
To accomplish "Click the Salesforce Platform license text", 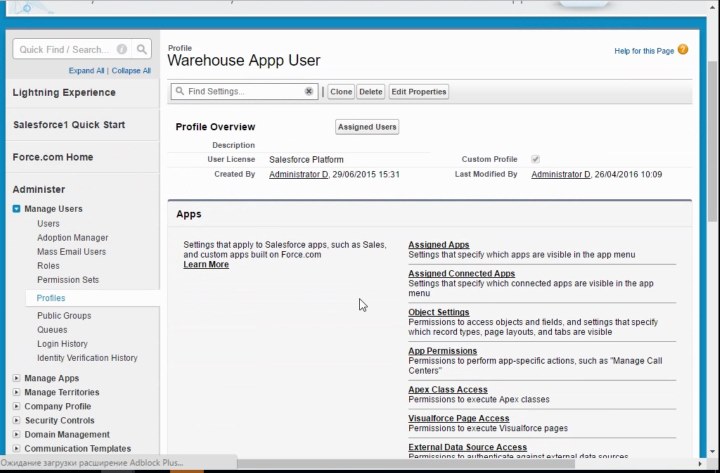I will tap(306, 160).
